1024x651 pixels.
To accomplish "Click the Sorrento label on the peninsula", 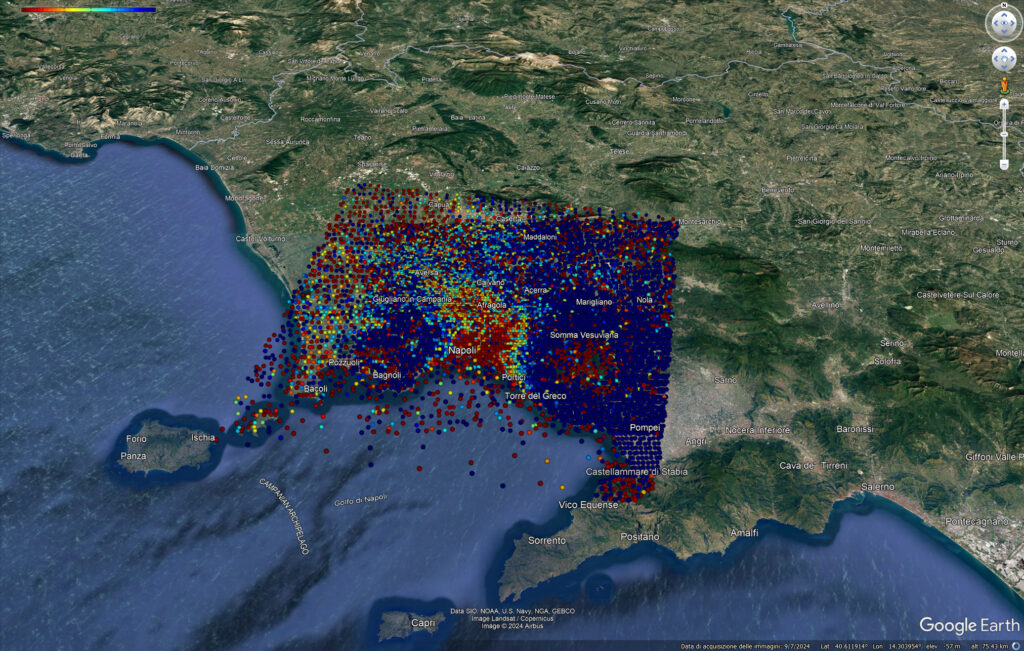I will [547, 540].
